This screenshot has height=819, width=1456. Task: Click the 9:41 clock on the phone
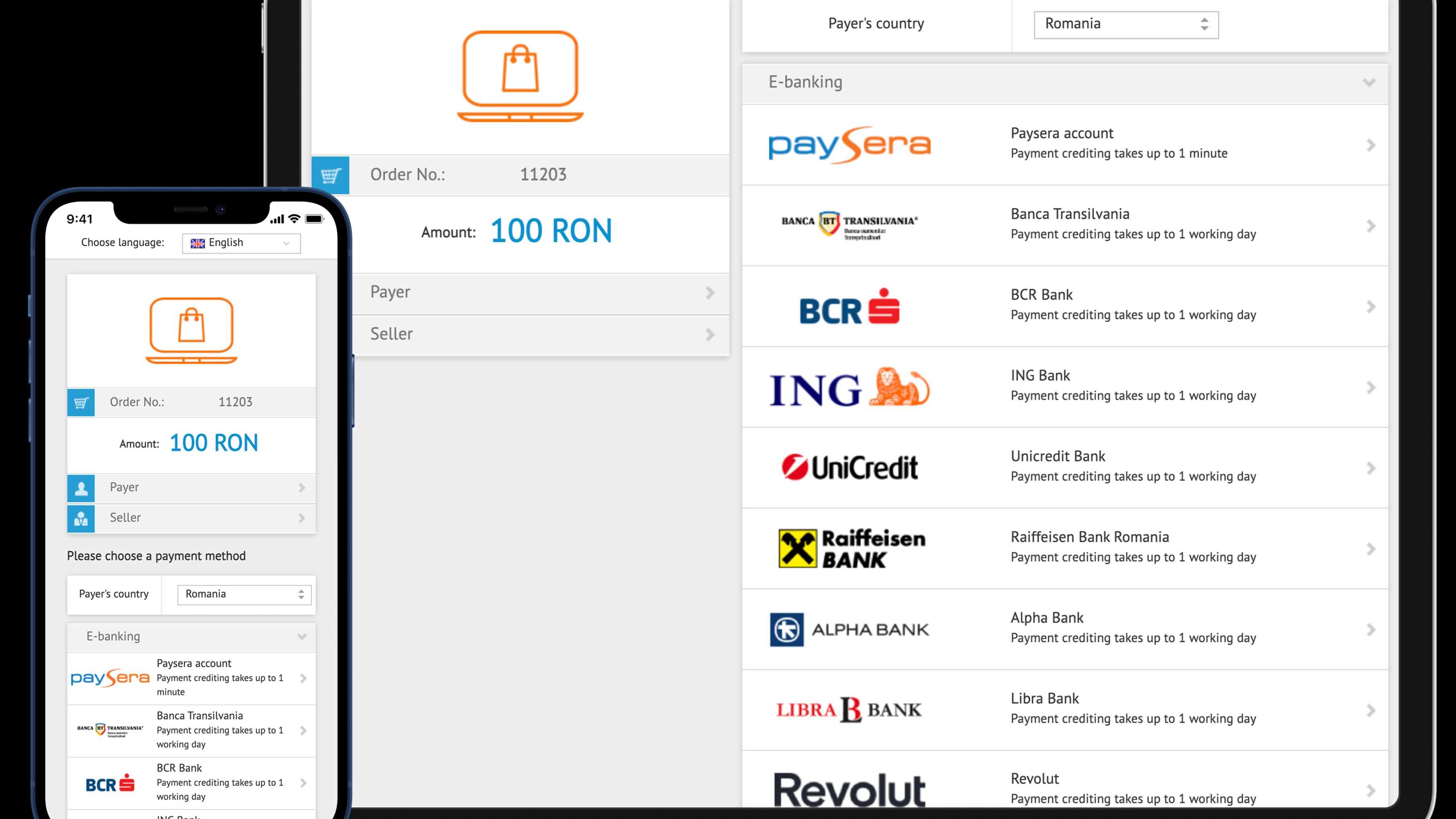(80, 219)
